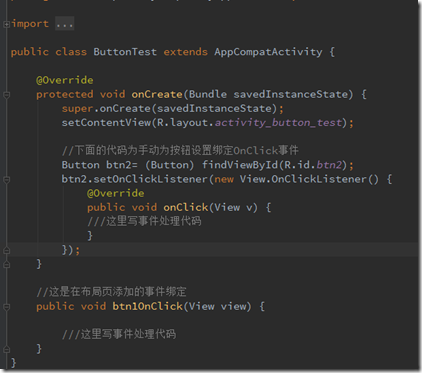Click the btn1OnClick method name
422x373 pixels.
click(148, 306)
